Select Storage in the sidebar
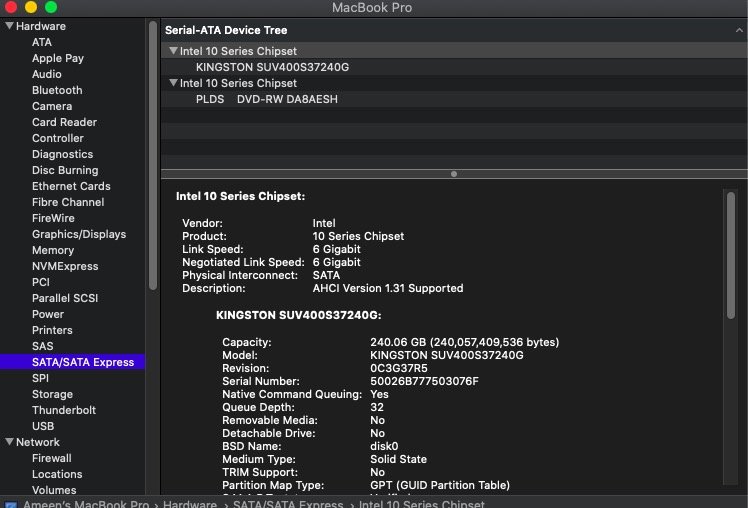 52,394
